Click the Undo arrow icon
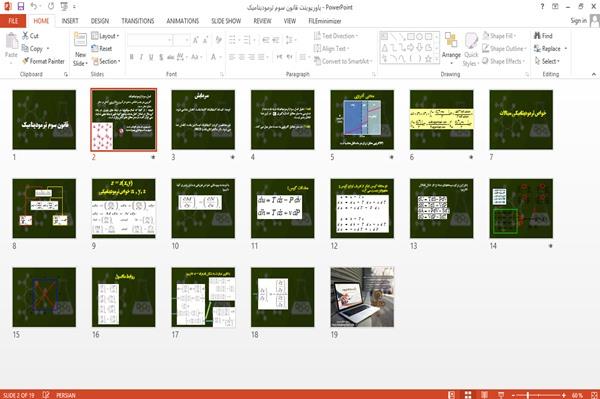 [33, 6]
